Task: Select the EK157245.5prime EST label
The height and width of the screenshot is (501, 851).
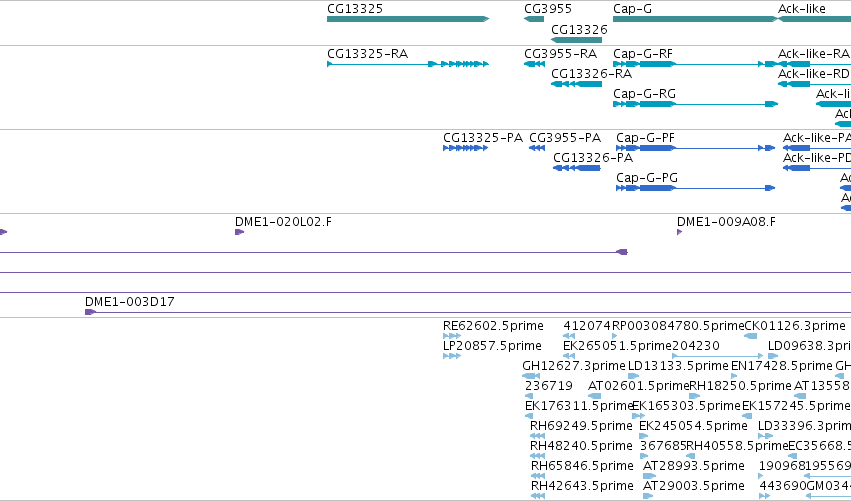Action: [x=796, y=406]
